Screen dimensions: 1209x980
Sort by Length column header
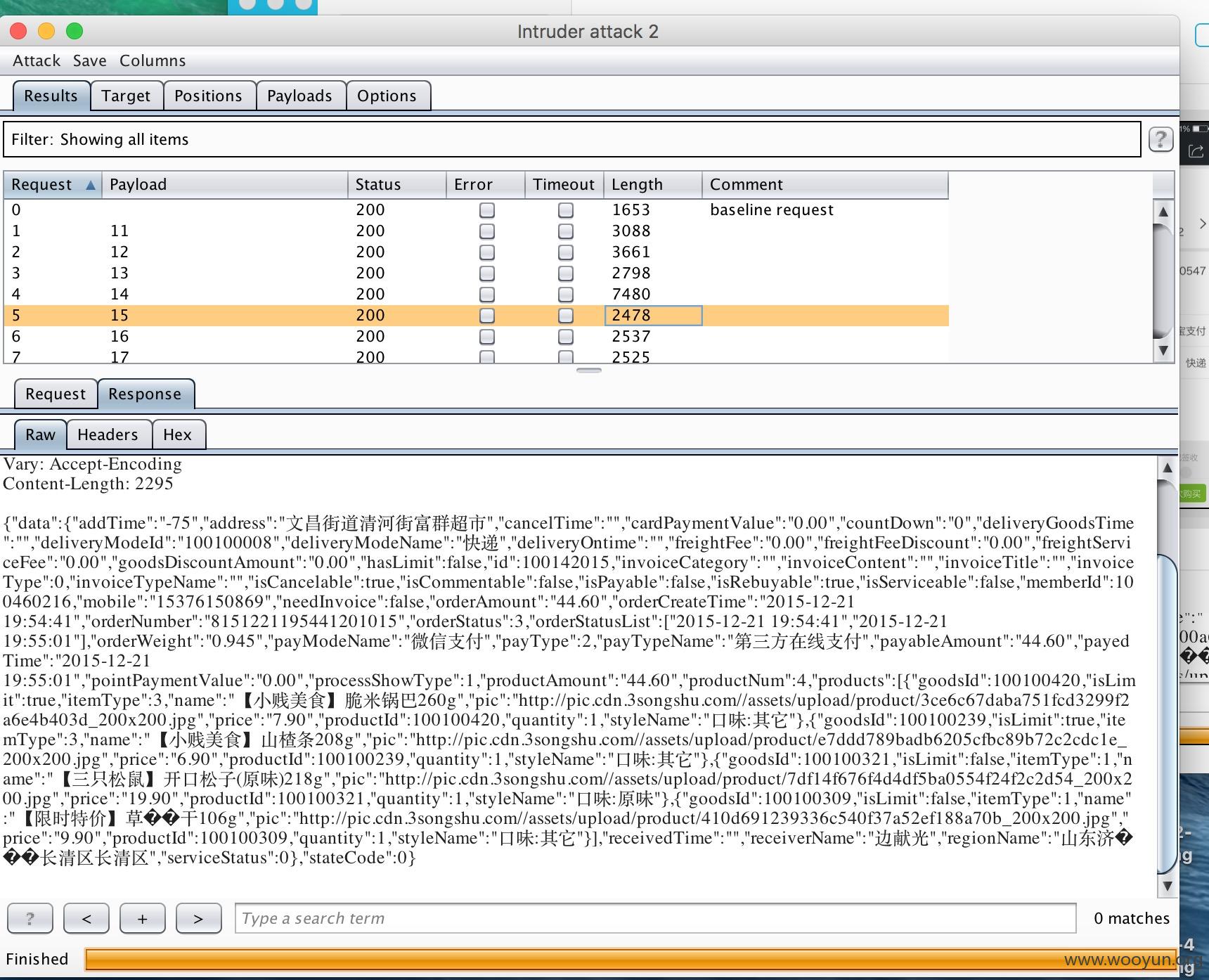(653, 184)
